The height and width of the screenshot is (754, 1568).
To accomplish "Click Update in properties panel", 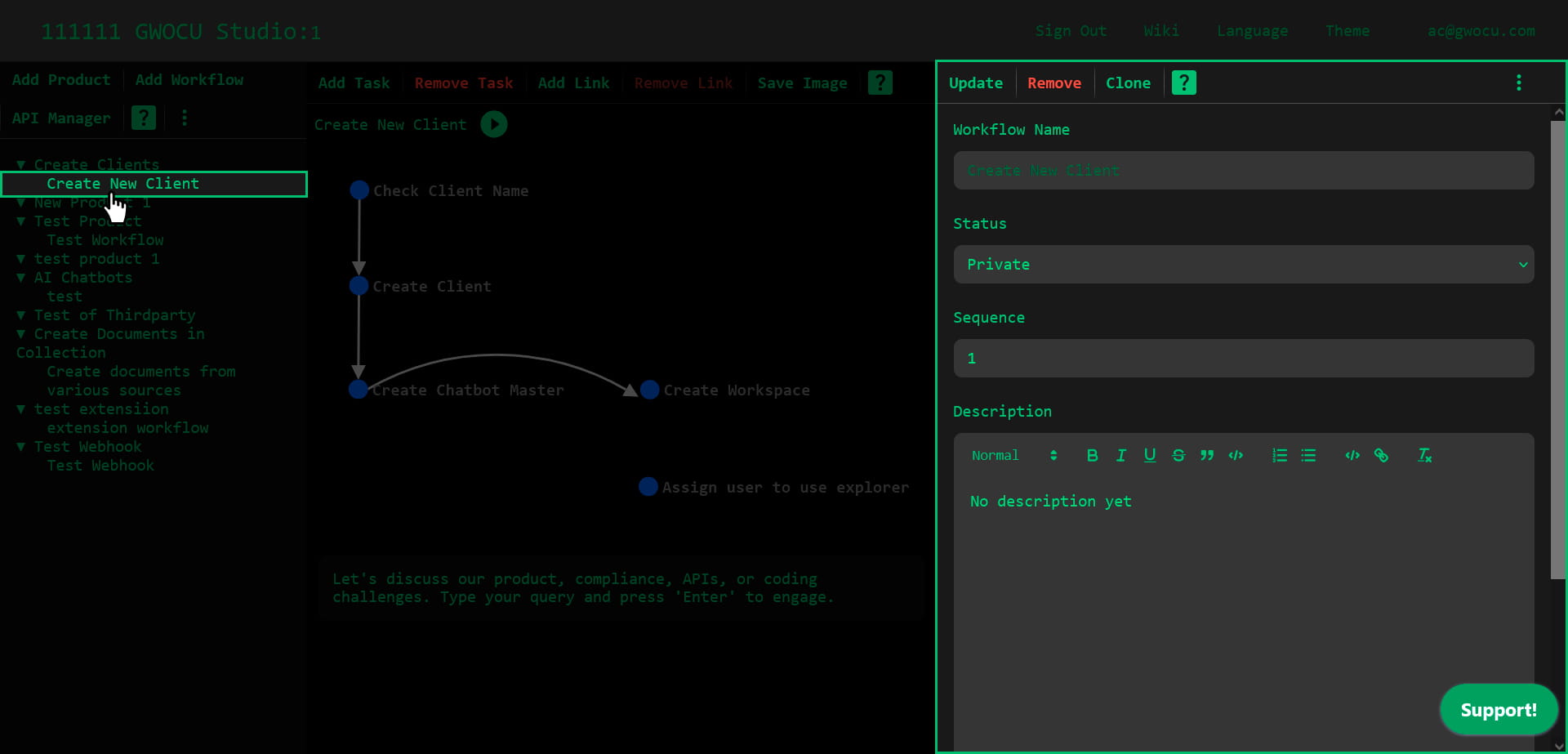I will tap(976, 83).
